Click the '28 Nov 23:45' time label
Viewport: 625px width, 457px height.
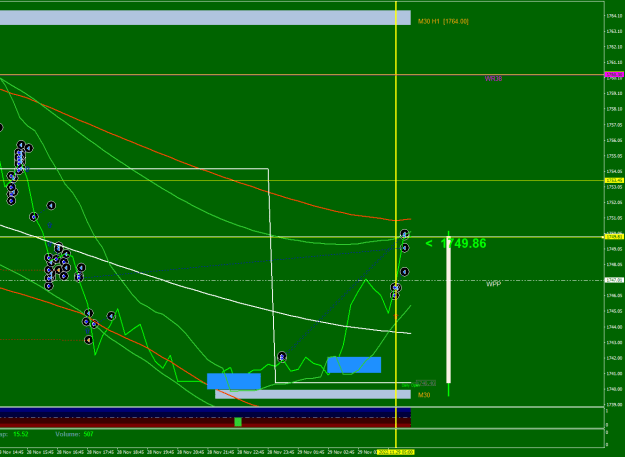tap(282, 453)
